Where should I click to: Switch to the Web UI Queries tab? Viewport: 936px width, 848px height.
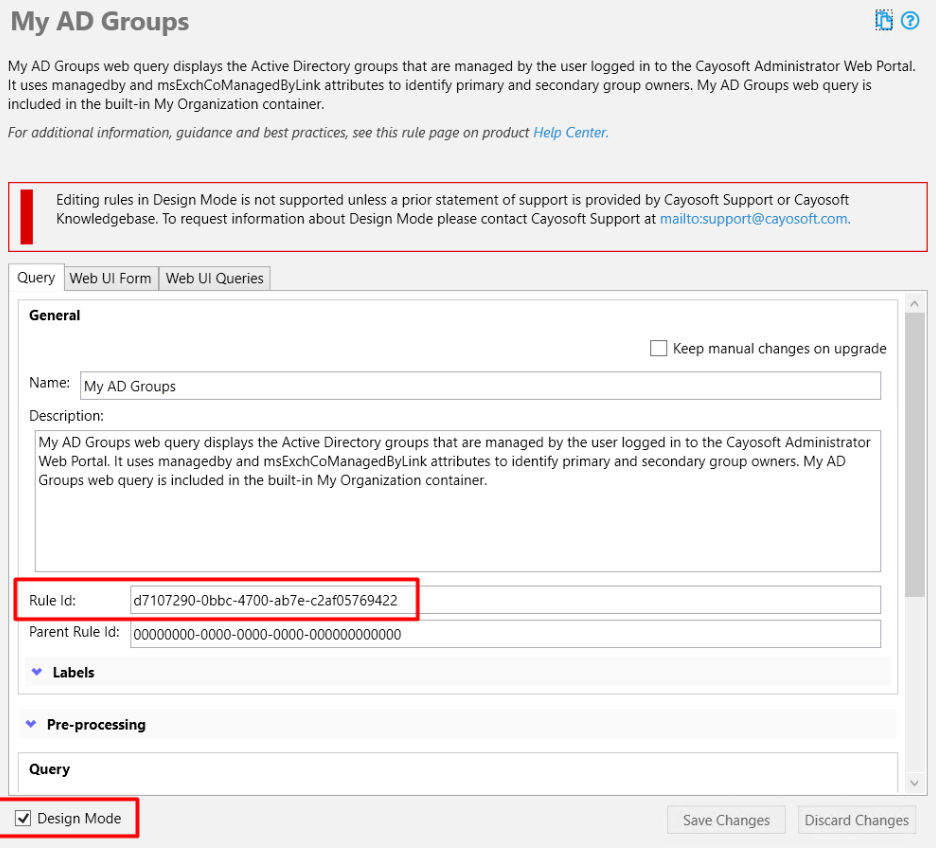(214, 279)
